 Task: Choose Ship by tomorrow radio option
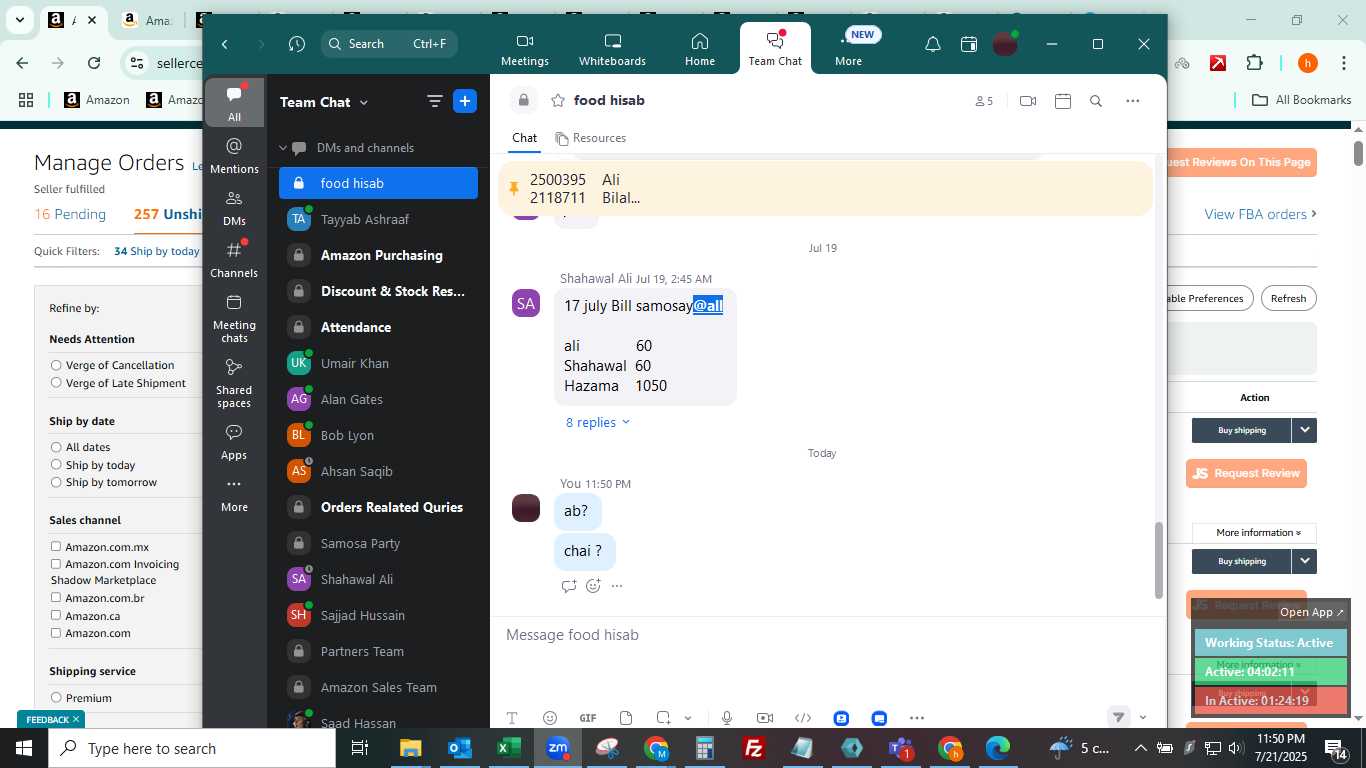[56, 482]
